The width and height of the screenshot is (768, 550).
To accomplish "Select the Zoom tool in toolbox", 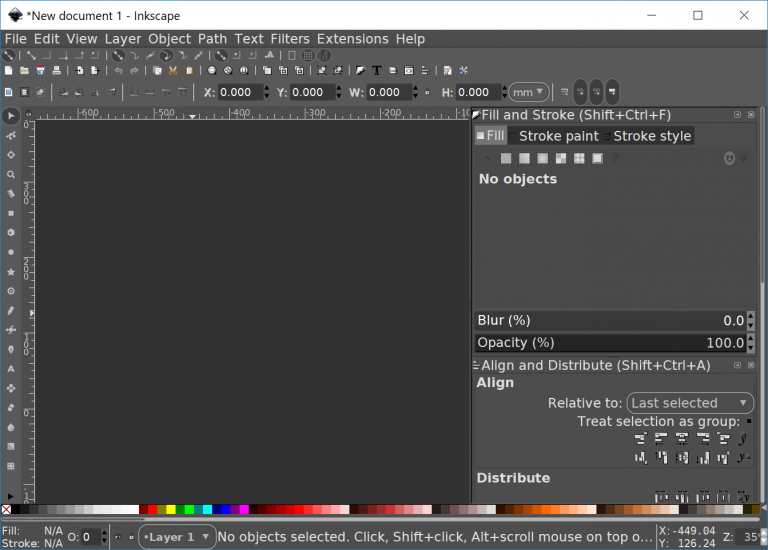I will (11, 174).
